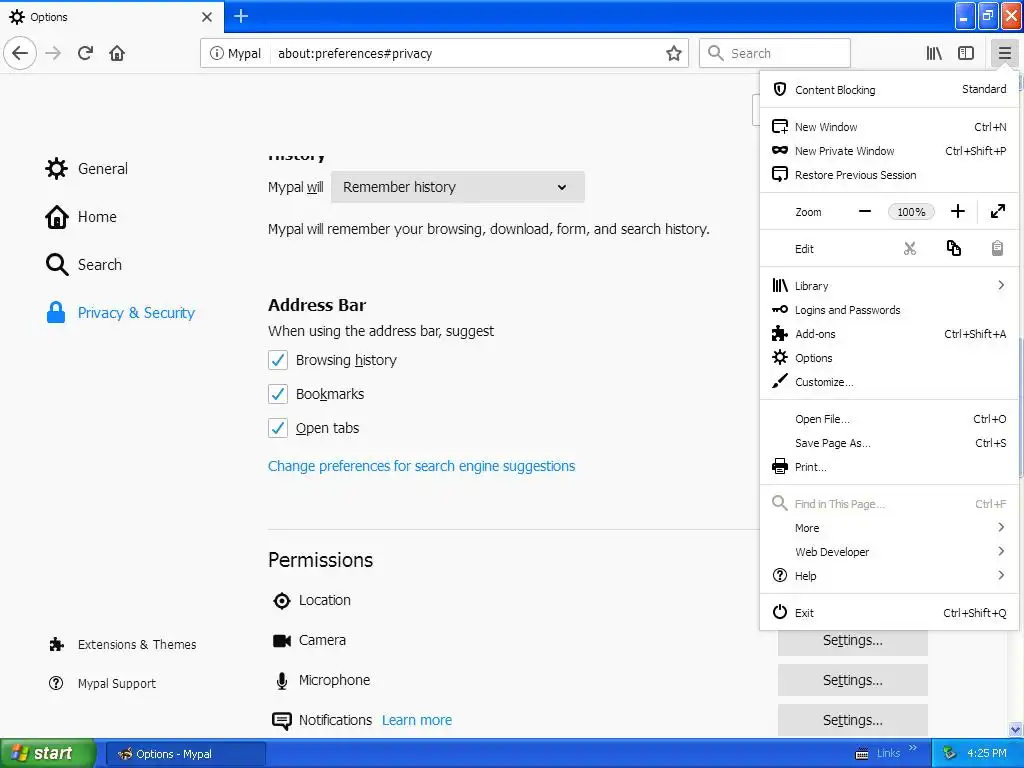
Task: Open Add-ons from menu
Action: [889, 334]
